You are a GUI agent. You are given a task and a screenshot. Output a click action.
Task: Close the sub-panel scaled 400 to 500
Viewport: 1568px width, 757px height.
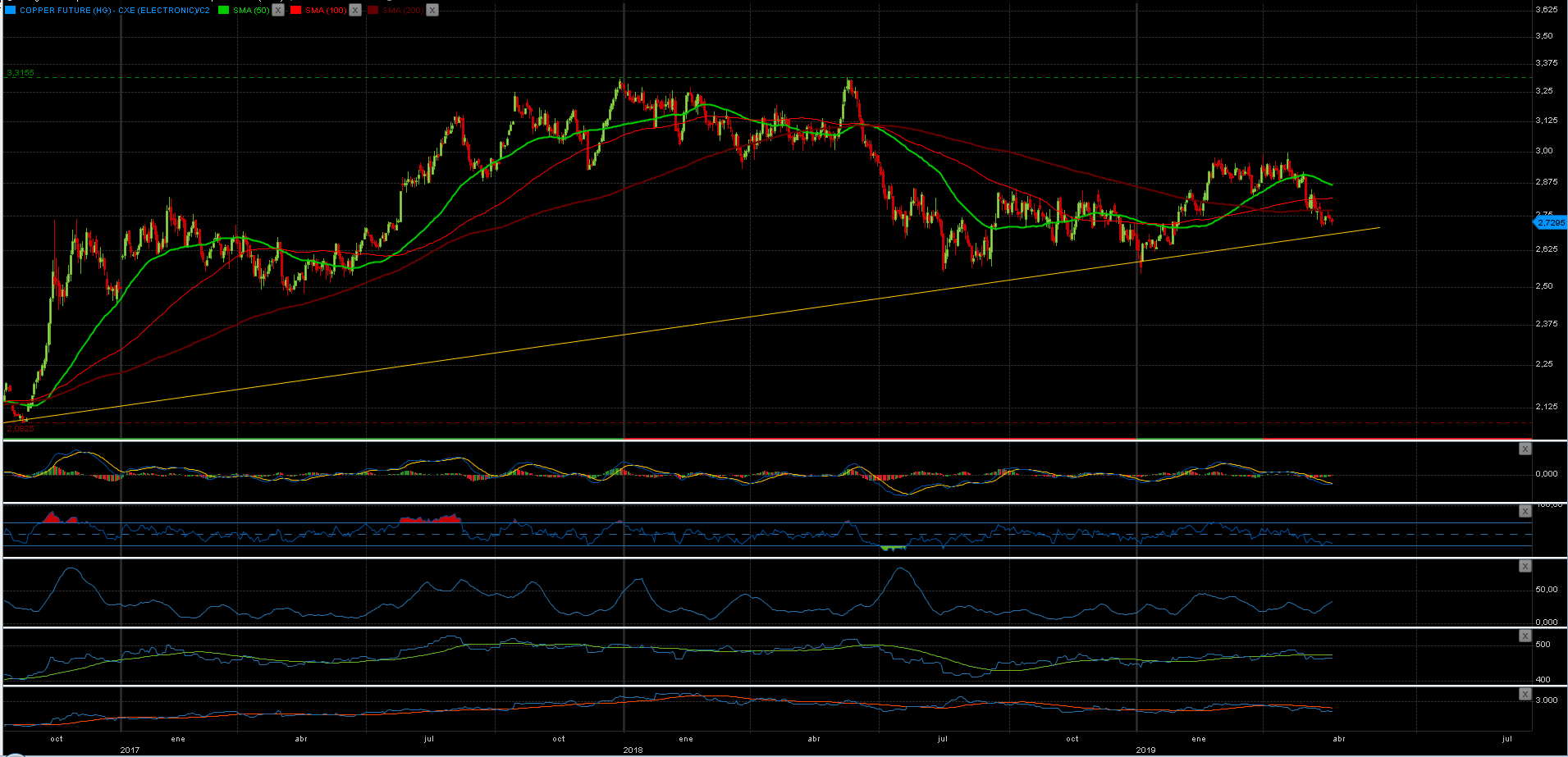1525,636
